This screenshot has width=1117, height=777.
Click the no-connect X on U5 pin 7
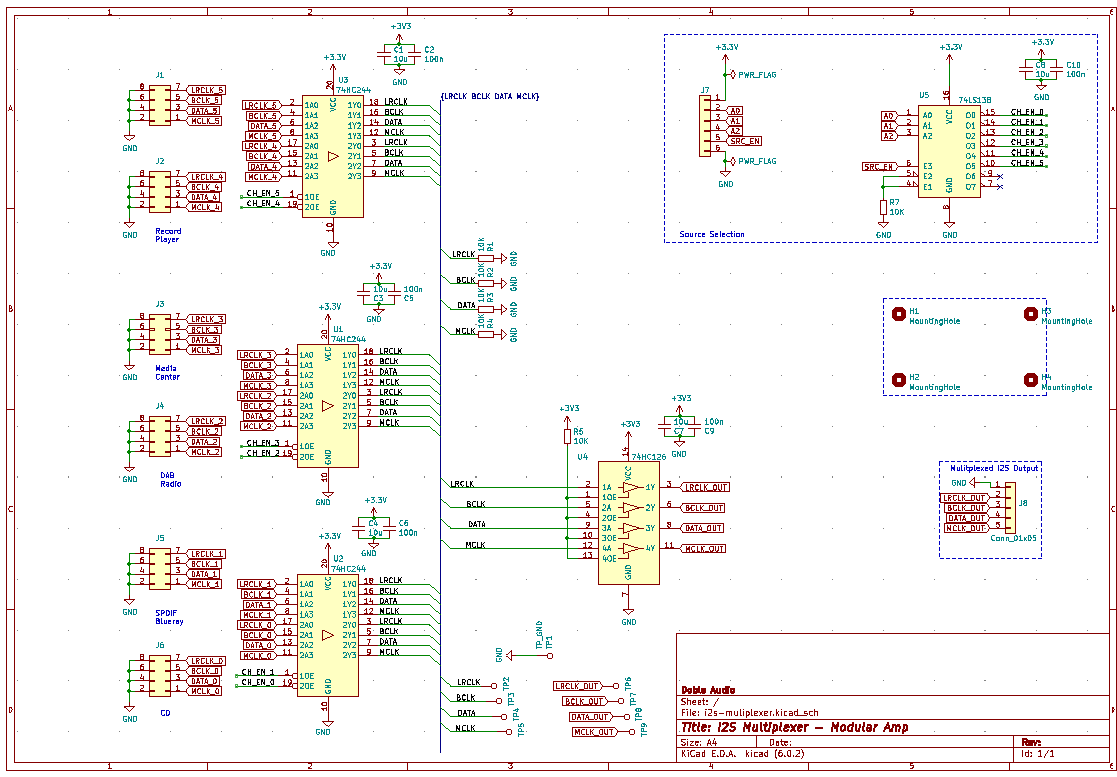(x=1000, y=187)
